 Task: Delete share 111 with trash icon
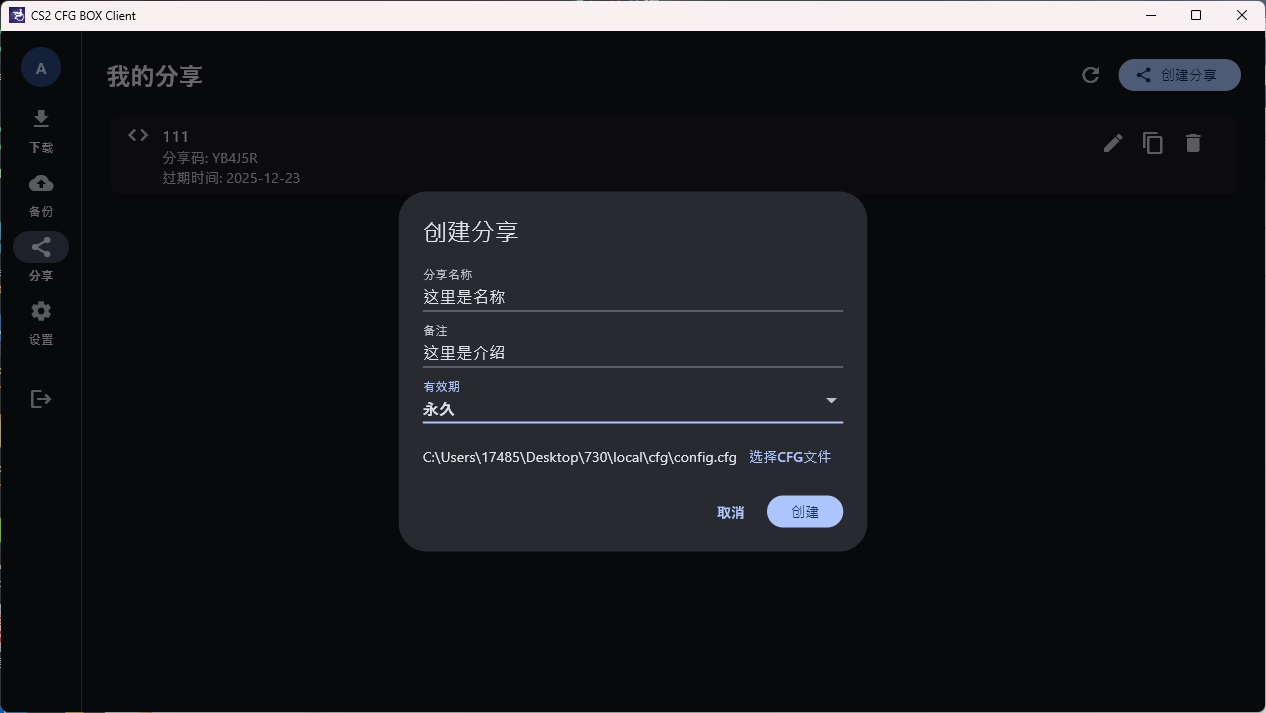tap(1192, 143)
